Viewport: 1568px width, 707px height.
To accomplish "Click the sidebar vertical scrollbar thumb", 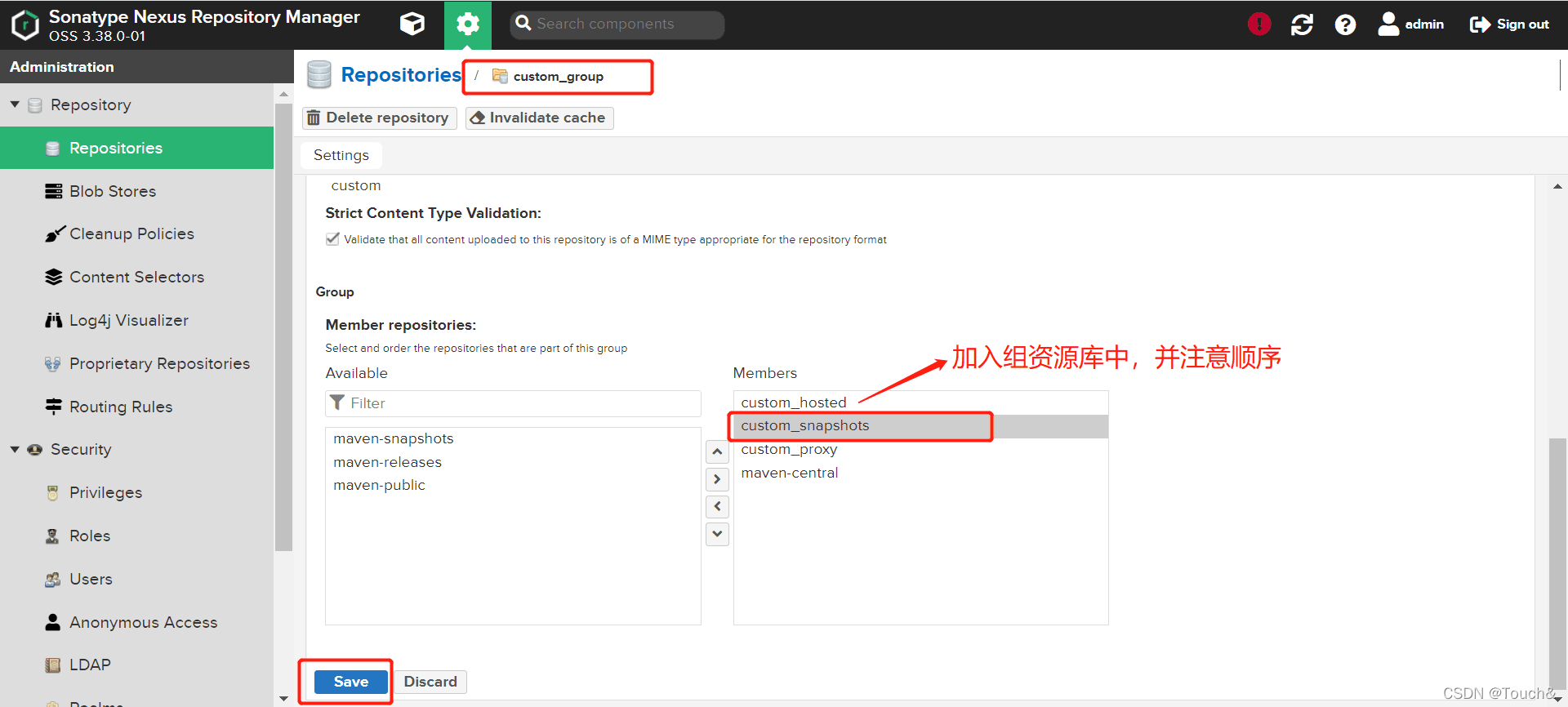I will click(283, 327).
